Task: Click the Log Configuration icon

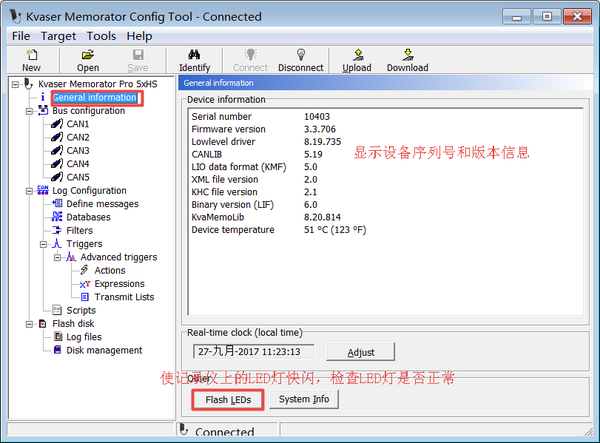Action: [43, 190]
